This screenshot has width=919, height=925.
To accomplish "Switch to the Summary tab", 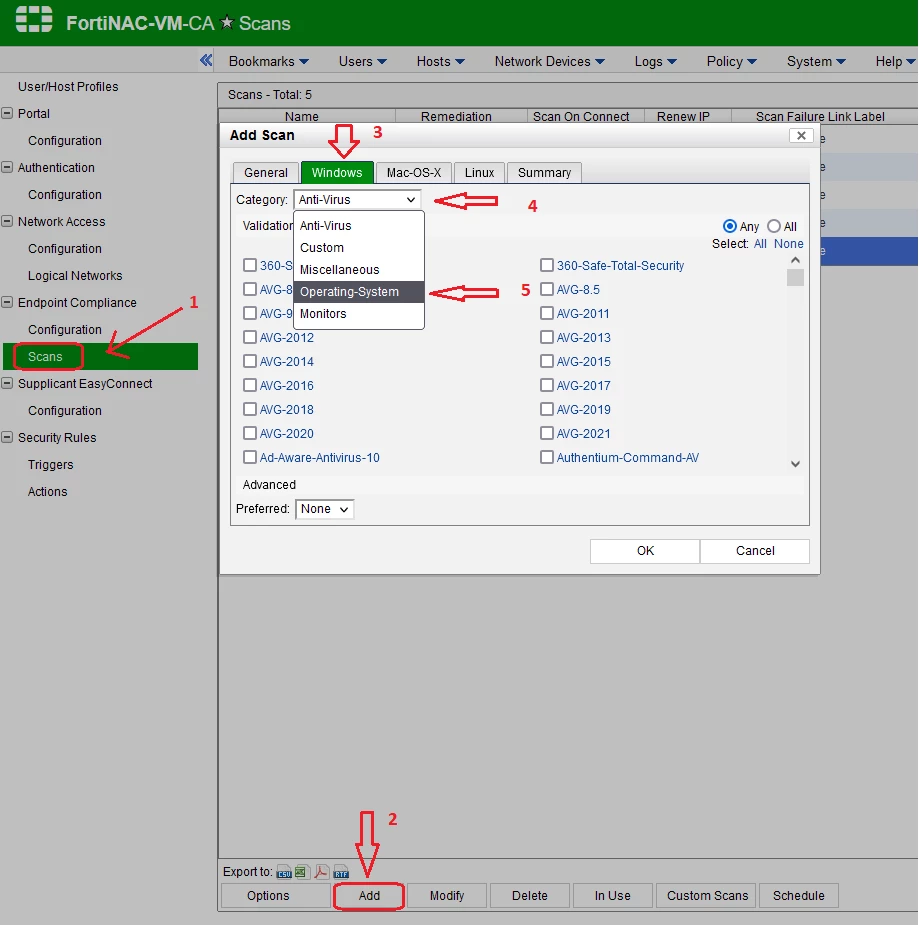I will (544, 173).
